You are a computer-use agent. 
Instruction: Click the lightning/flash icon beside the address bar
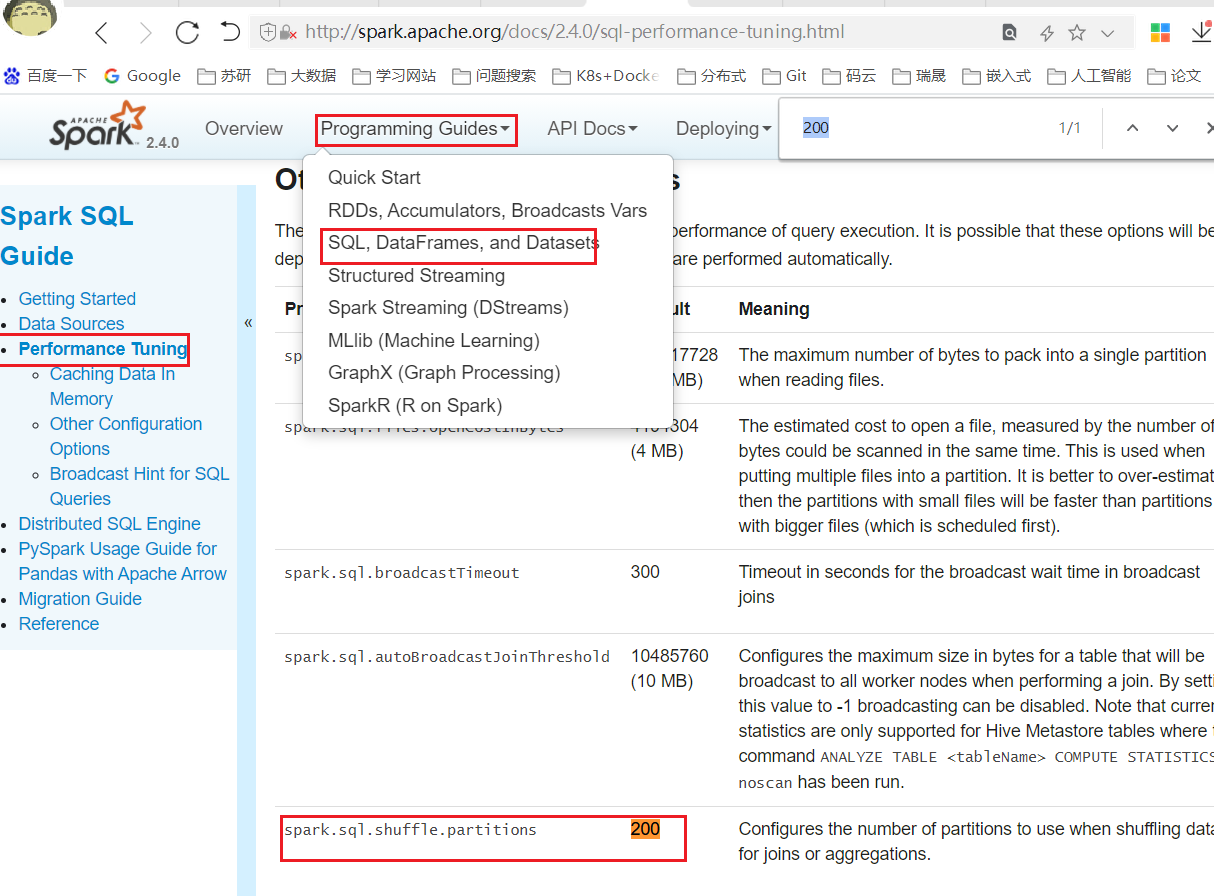coord(1046,32)
